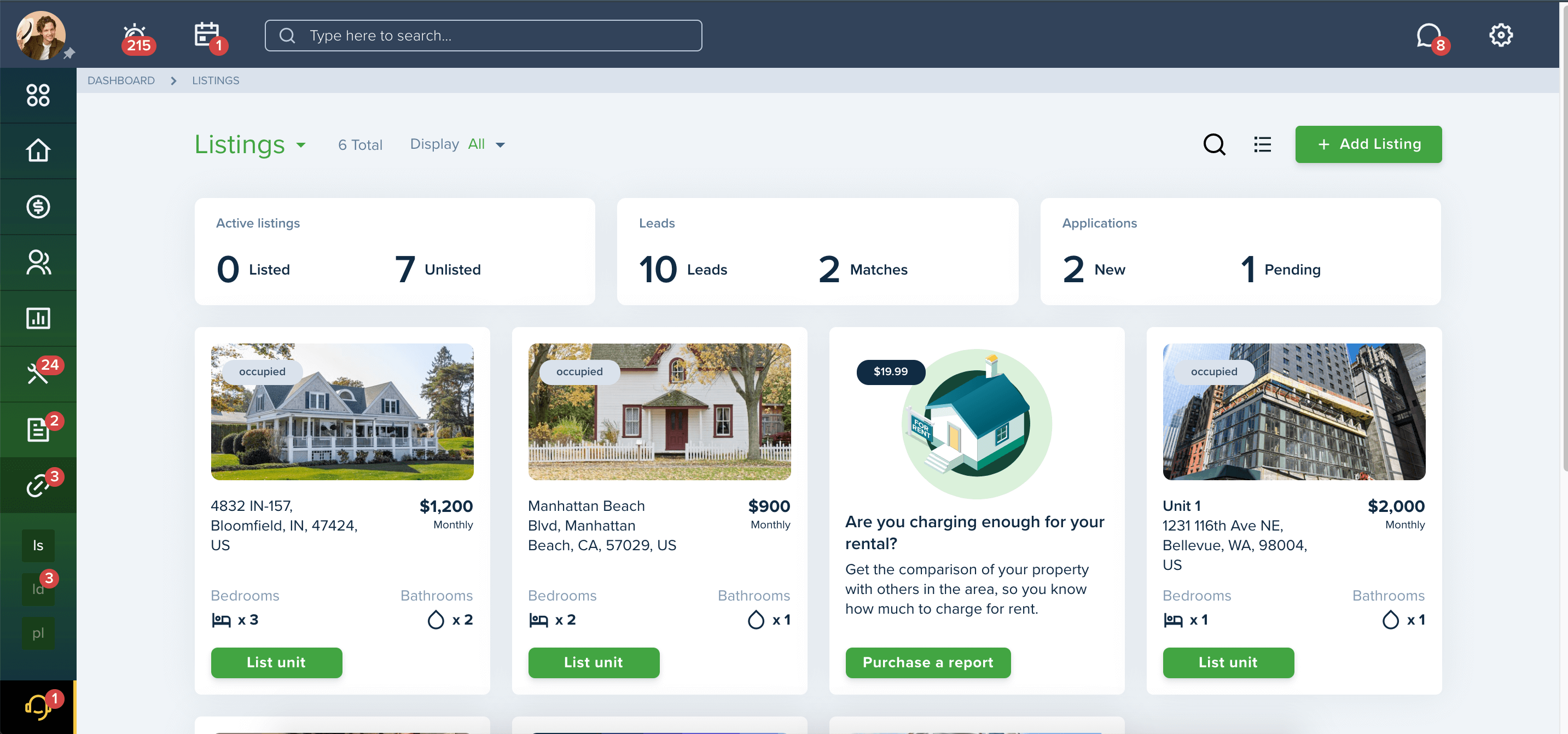Open the 'ls' shortcut in the sidebar
The width and height of the screenshot is (1568, 734).
point(38,545)
